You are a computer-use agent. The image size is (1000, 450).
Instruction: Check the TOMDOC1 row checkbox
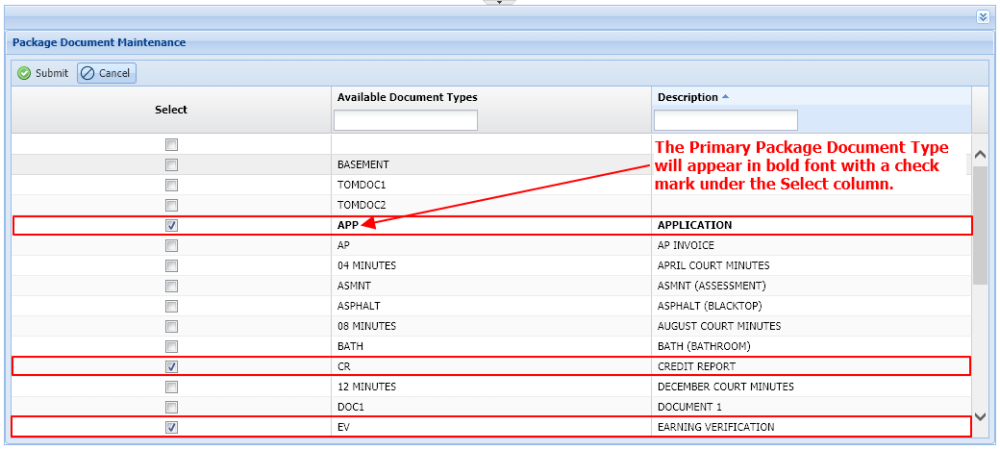point(171,185)
